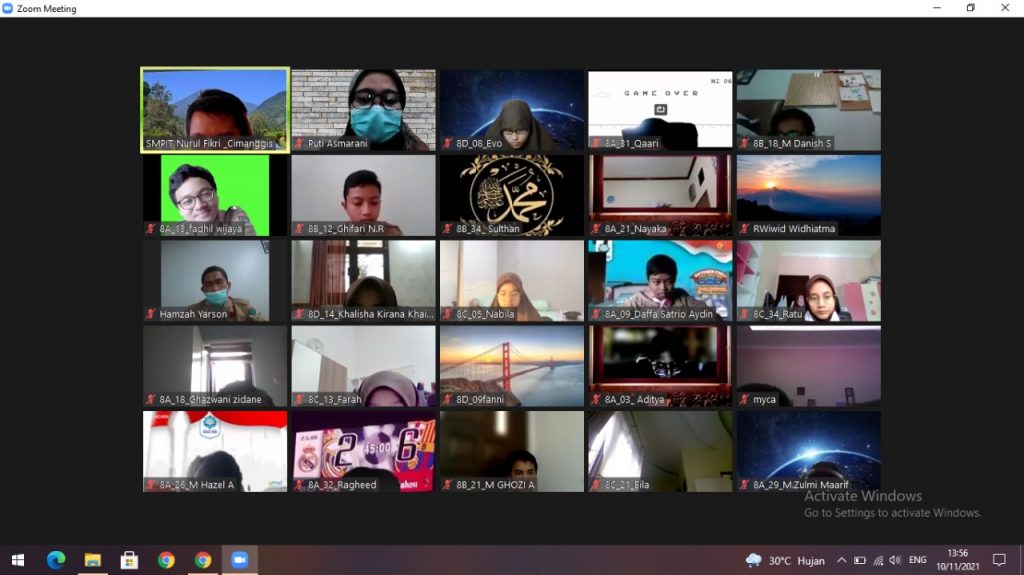This screenshot has height=575, width=1024.
Task: Maximize the Zoom Meeting window
Action: point(970,8)
